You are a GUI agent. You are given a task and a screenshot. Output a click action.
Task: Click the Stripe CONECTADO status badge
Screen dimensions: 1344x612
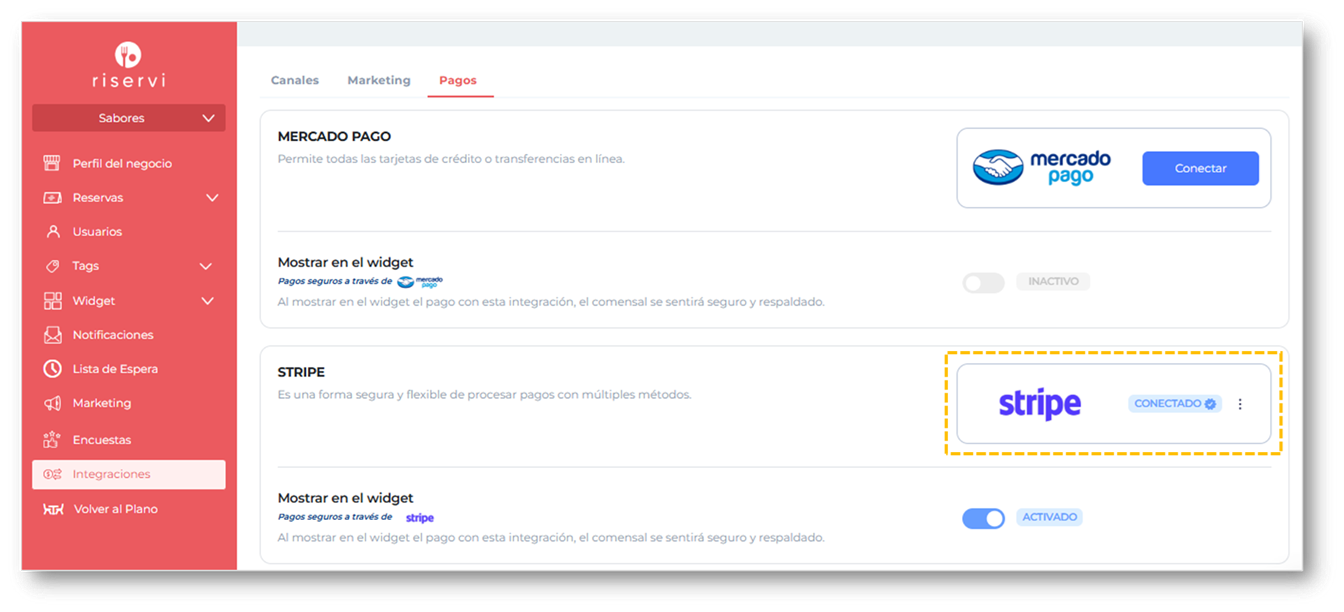tap(1175, 404)
